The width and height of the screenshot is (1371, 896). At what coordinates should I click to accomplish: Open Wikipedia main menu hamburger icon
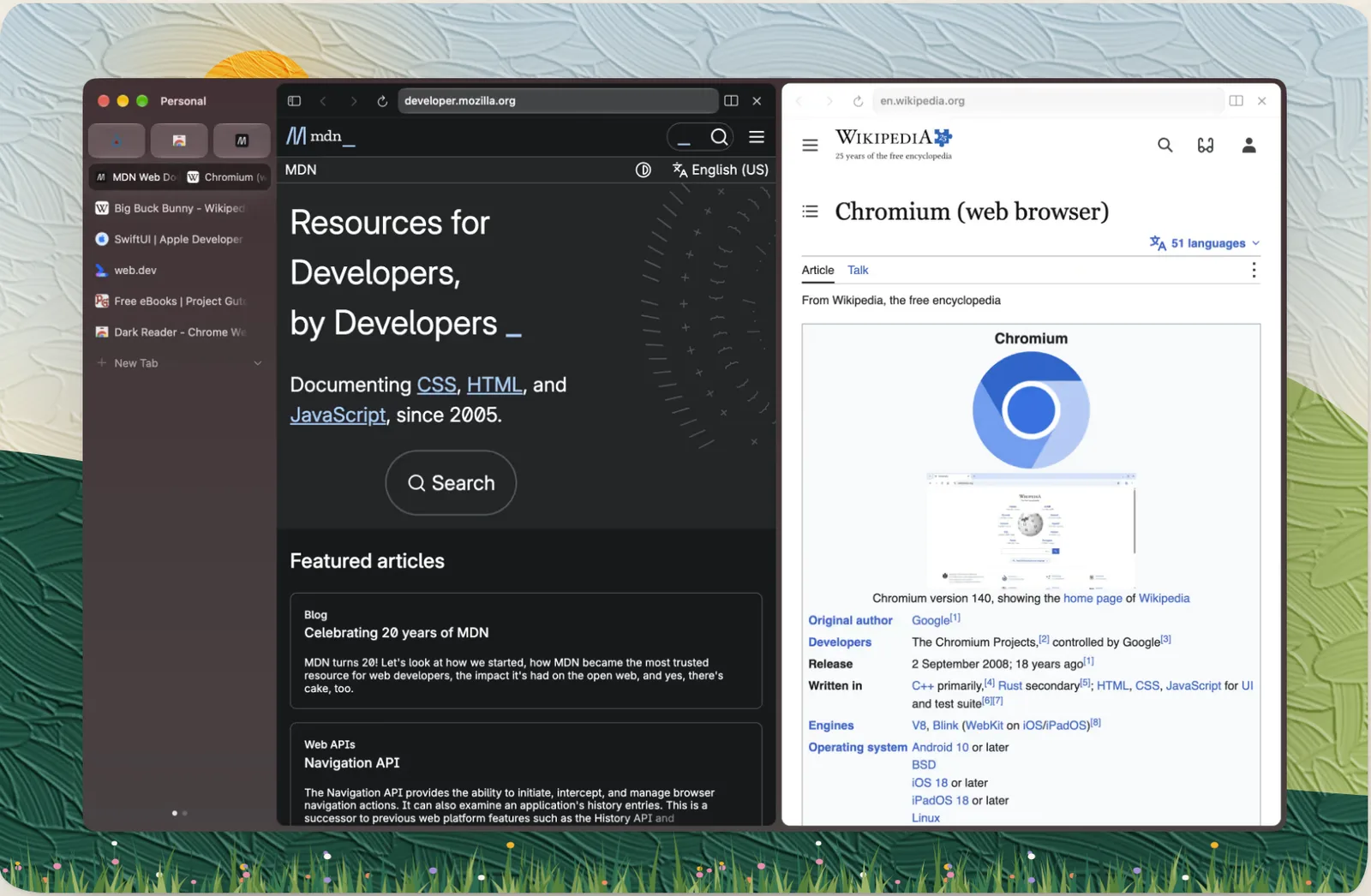[x=810, y=146]
